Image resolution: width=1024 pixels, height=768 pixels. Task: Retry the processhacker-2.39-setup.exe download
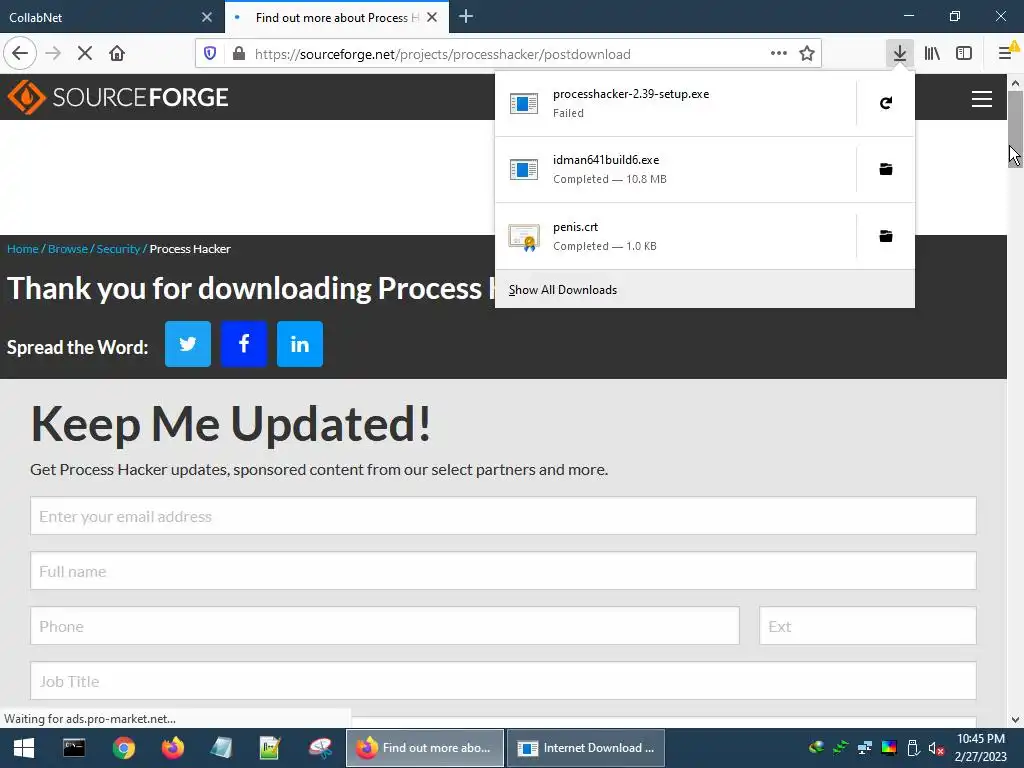tap(886, 103)
